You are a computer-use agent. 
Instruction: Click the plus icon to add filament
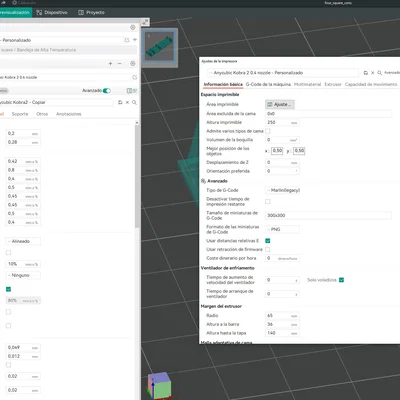coord(110,63)
